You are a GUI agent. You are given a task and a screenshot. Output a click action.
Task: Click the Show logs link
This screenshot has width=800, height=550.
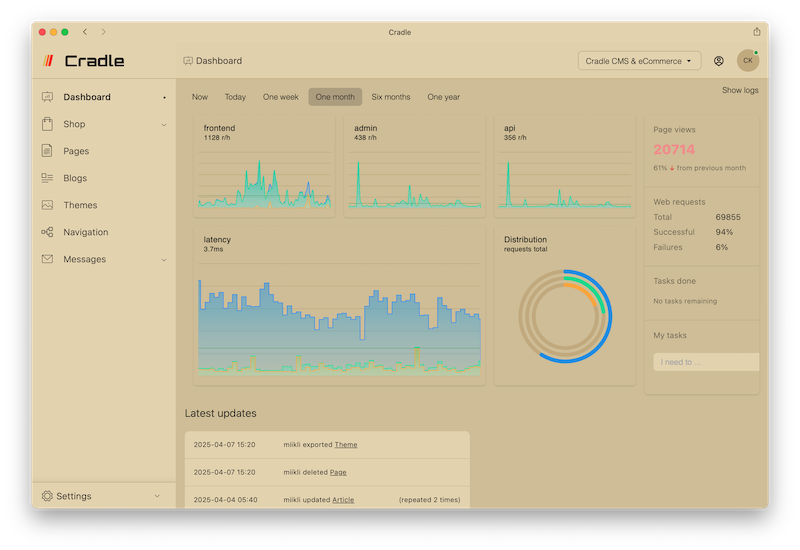(x=740, y=90)
